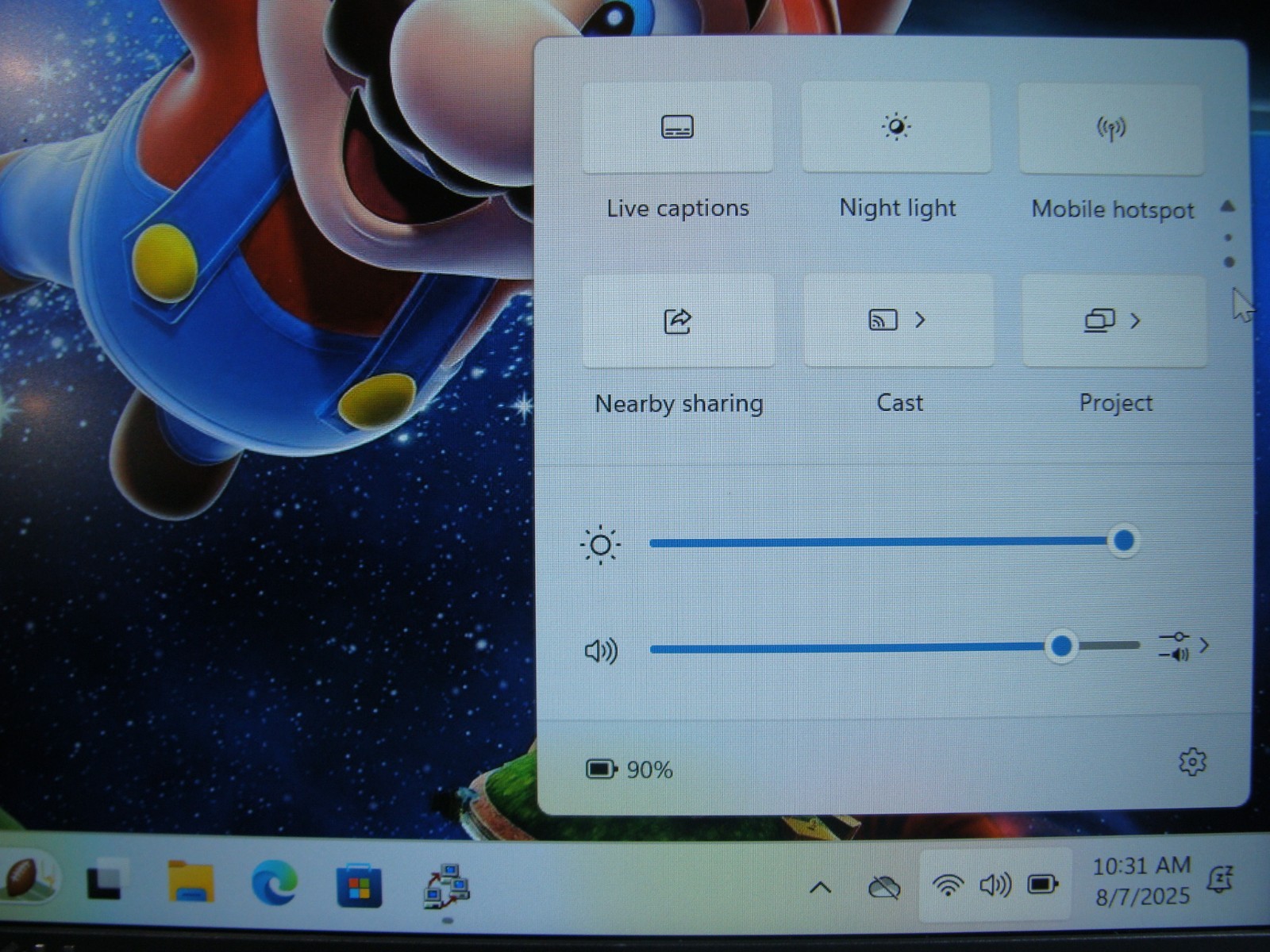Mute sound via speaker icon in panel
The width and height of the screenshot is (1270, 952).
(x=601, y=651)
